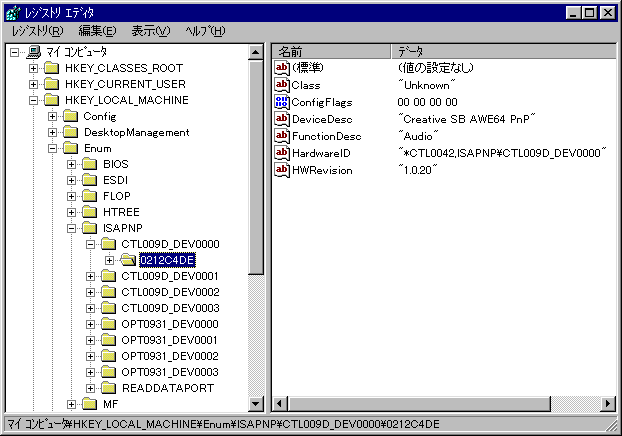Click the マイ コンピュータ computer icon

click(x=34, y=52)
